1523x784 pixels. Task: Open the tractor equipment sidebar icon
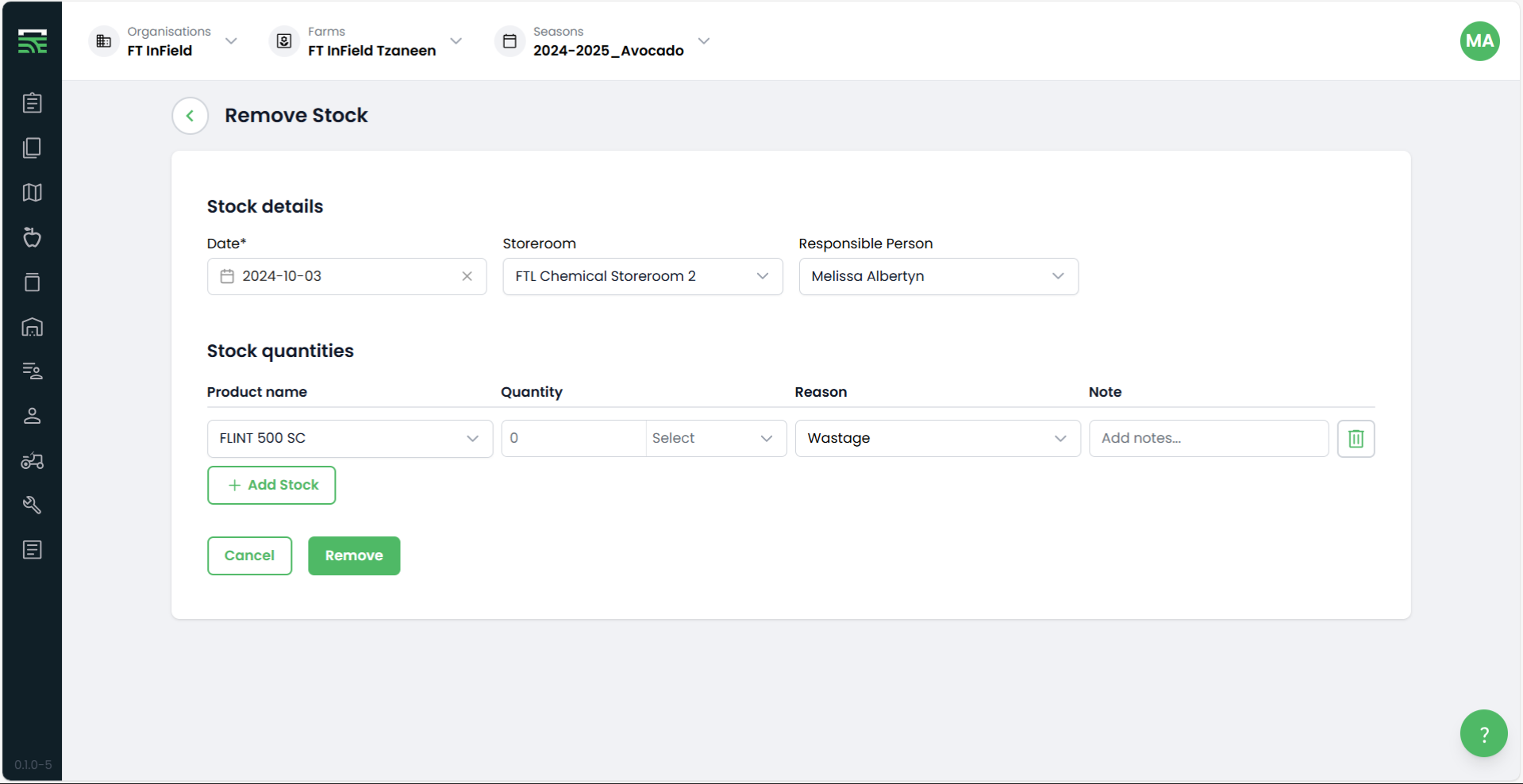[x=33, y=461]
